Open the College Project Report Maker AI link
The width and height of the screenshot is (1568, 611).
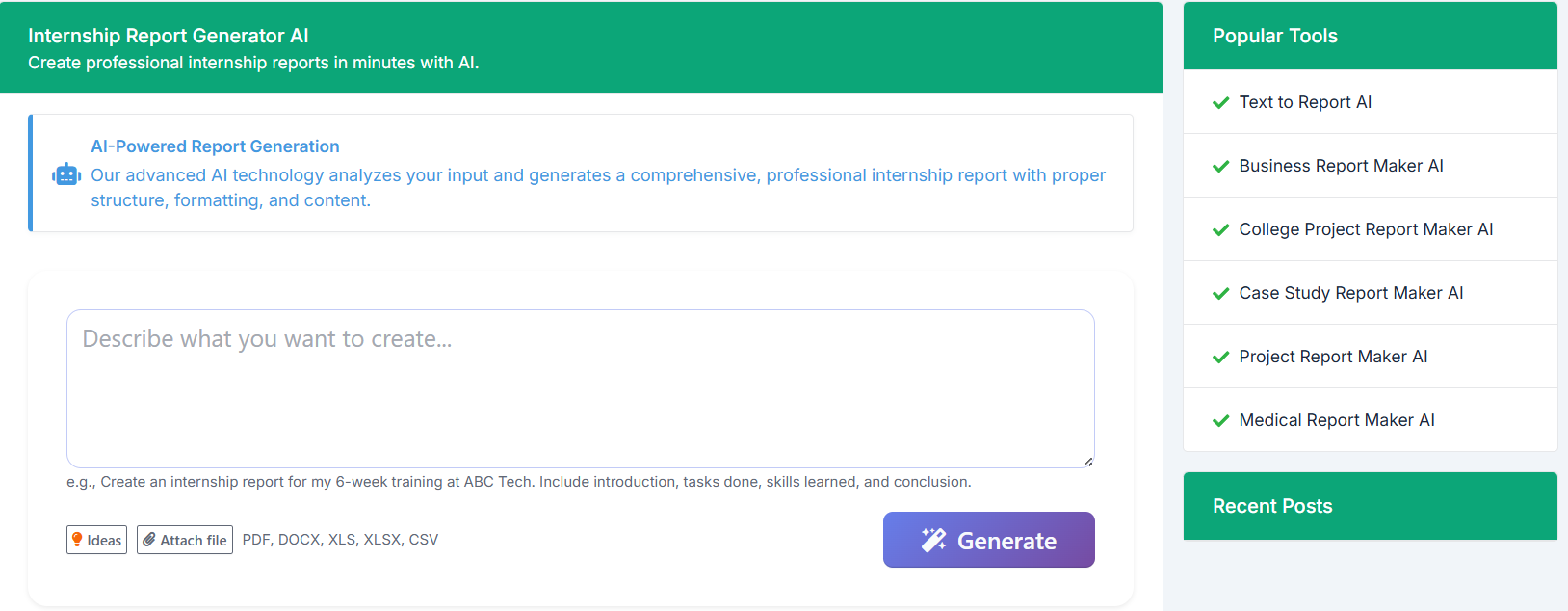click(x=1365, y=229)
